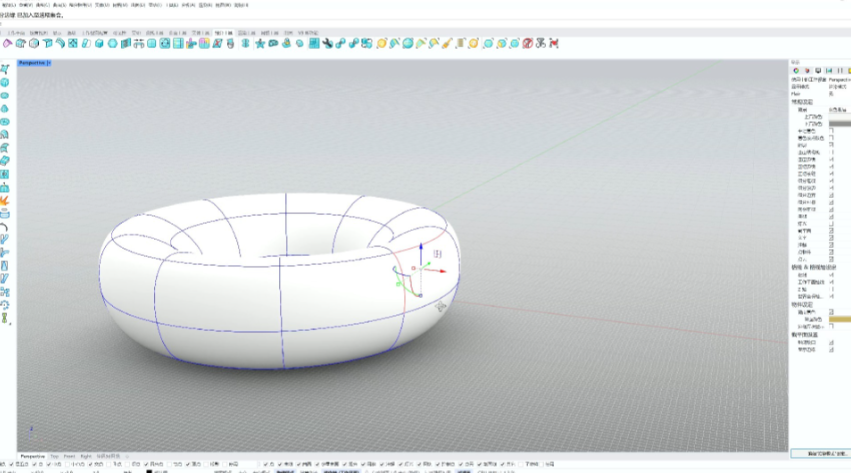The height and width of the screenshot is (473, 851).
Task: Click the tan color swatch in the right panel
Action: click(x=840, y=319)
